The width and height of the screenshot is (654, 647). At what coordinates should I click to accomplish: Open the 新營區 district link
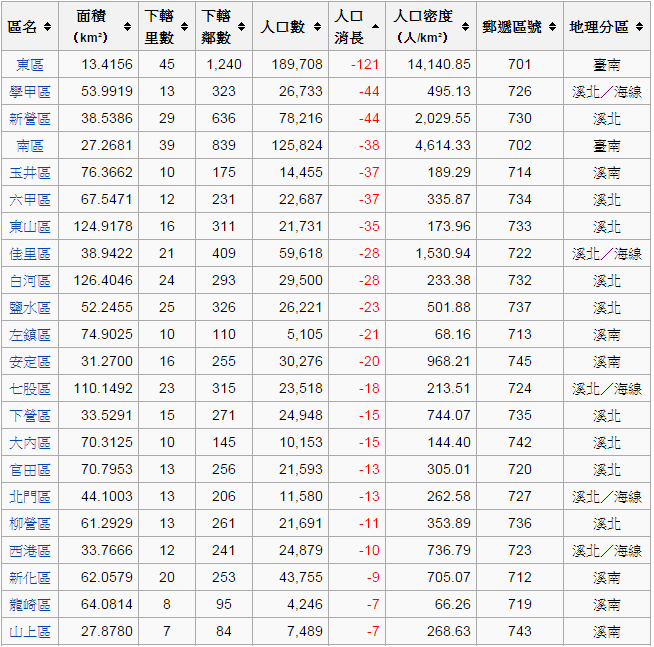click(x=30, y=118)
